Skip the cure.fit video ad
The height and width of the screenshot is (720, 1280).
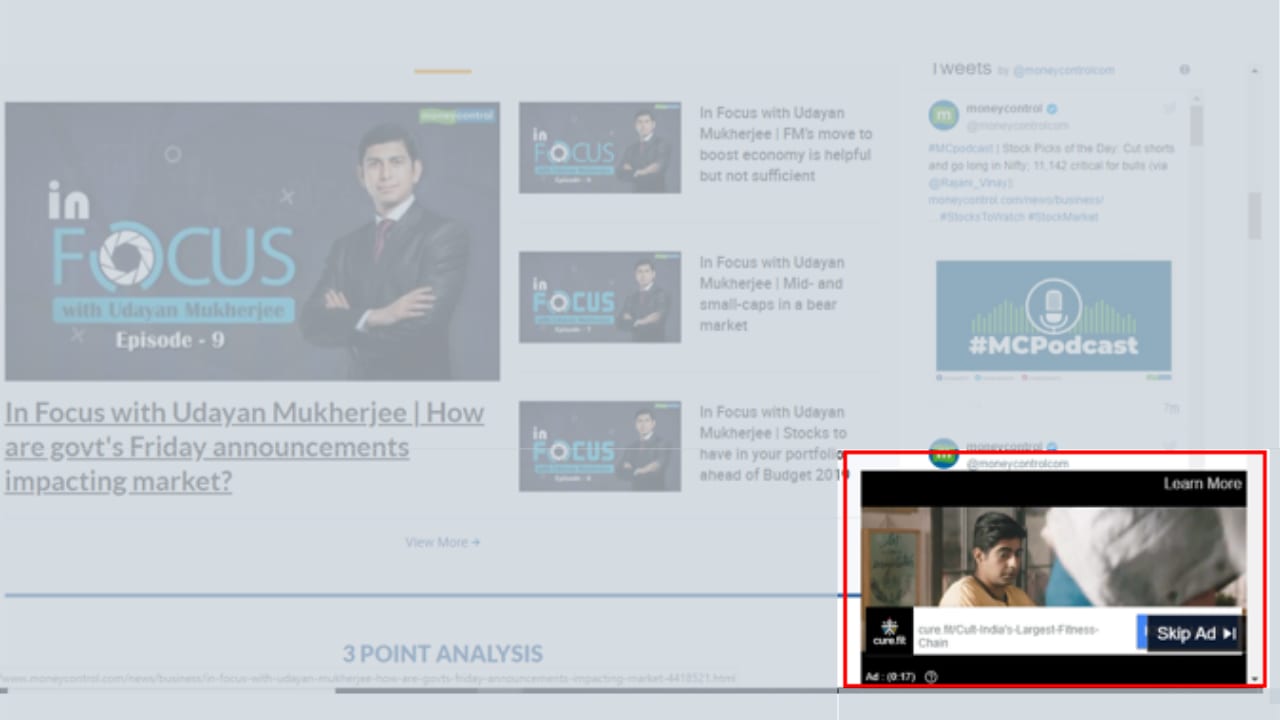pyautogui.click(x=1195, y=634)
